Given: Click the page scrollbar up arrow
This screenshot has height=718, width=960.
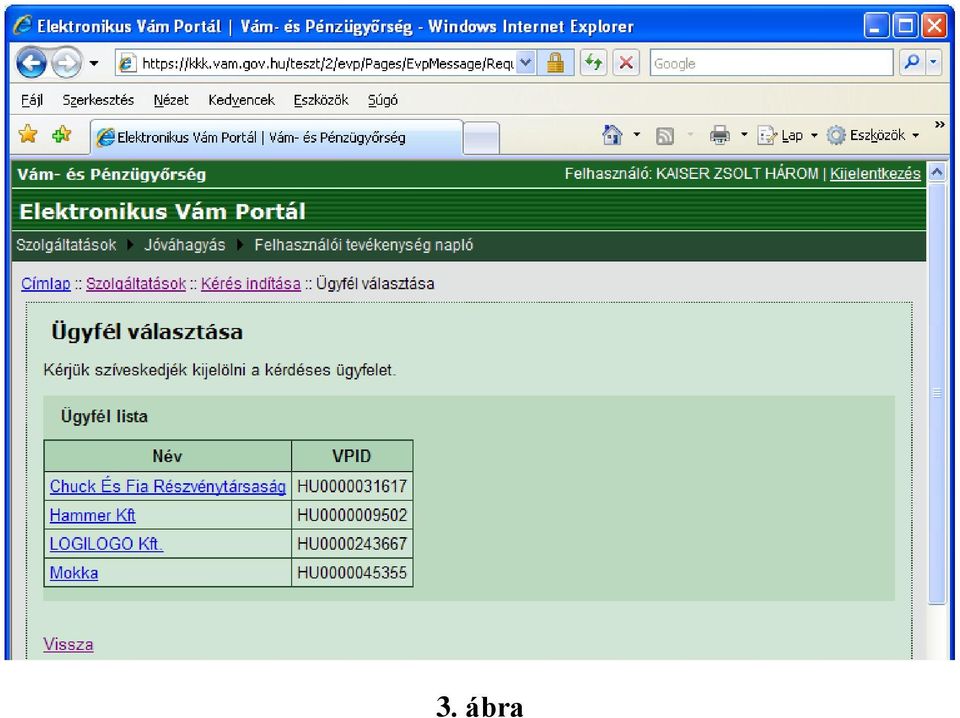Looking at the screenshot, I should [x=937, y=173].
